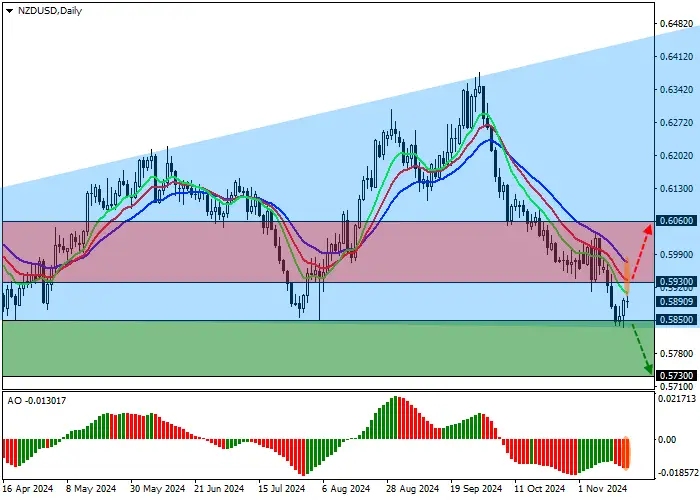Viewport: 700px width, 500px height.
Task: Select the 15 Jul 2024 date label
Action: (x=282, y=489)
